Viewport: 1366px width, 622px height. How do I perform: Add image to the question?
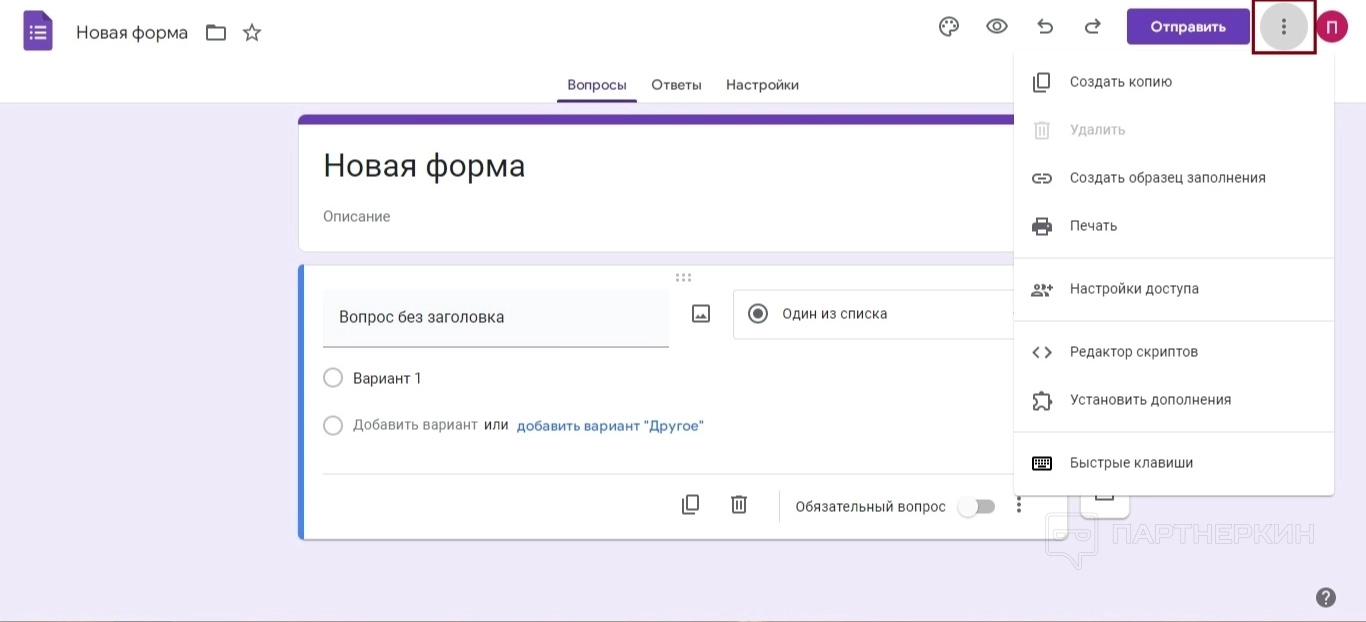tap(701, 314)
